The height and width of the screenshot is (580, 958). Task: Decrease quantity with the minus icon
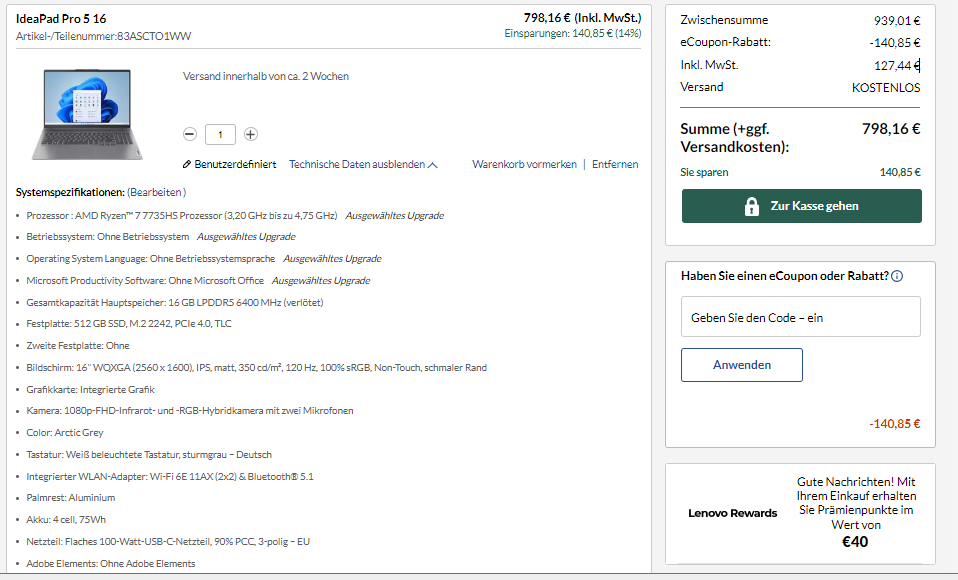click(x=190, y=134)
